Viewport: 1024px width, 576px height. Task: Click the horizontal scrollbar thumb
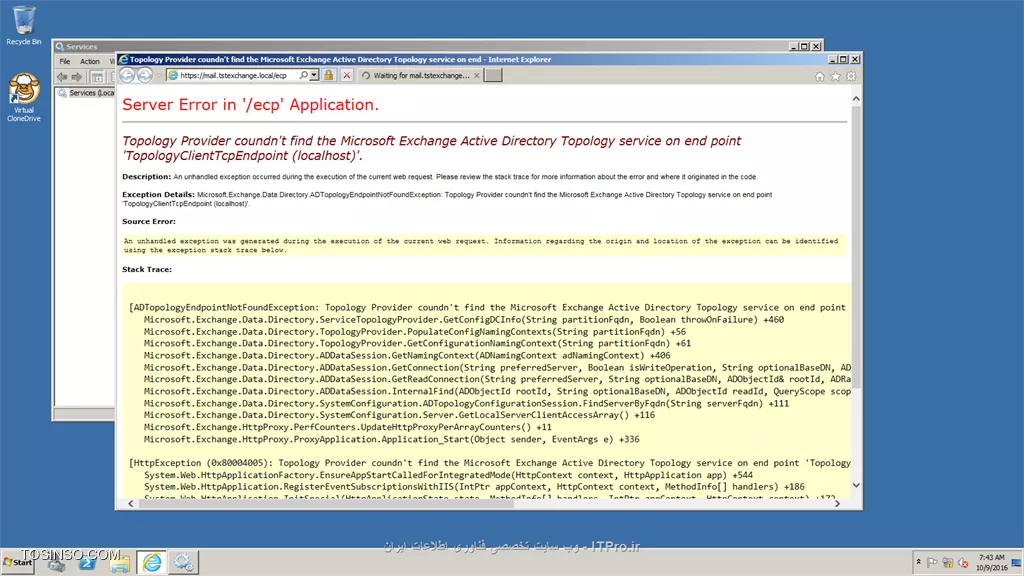pos(326,504)
